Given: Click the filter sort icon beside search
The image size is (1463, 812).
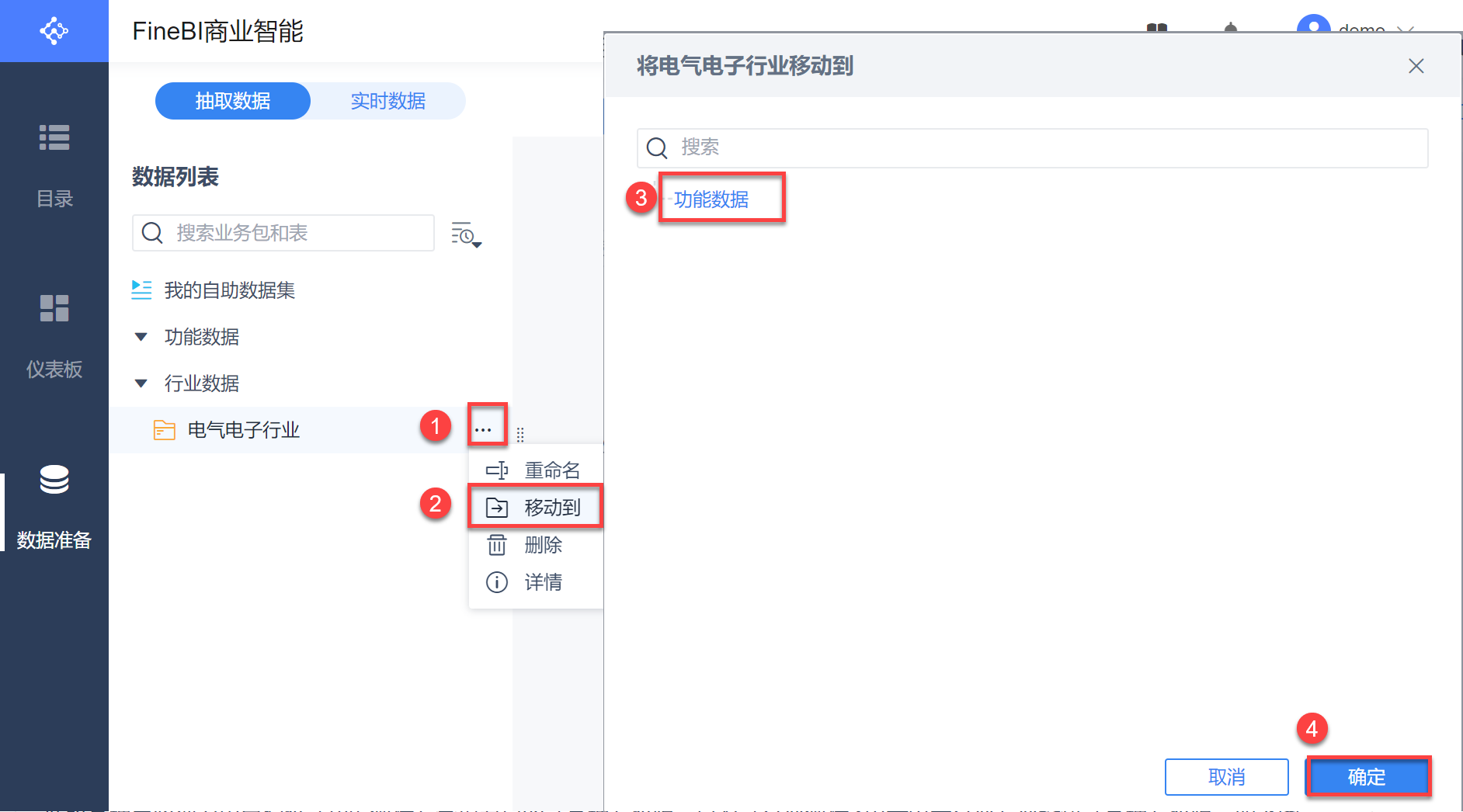Looking at the screenshot, I should (x=466, y=234).
